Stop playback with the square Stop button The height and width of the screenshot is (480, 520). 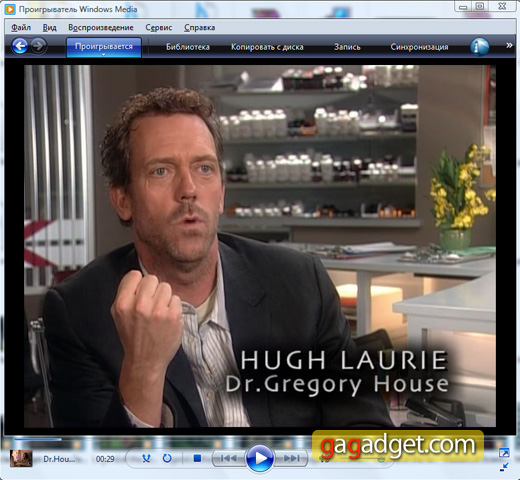pos(197,459)
